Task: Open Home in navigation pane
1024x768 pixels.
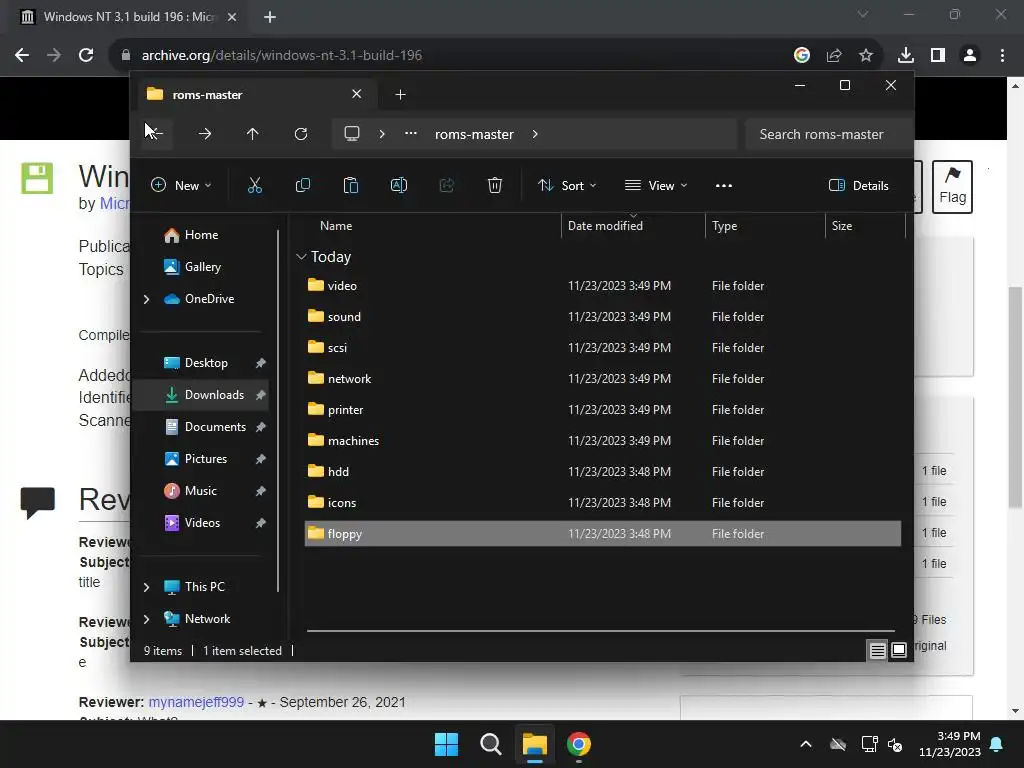Action: coord(200,235)
